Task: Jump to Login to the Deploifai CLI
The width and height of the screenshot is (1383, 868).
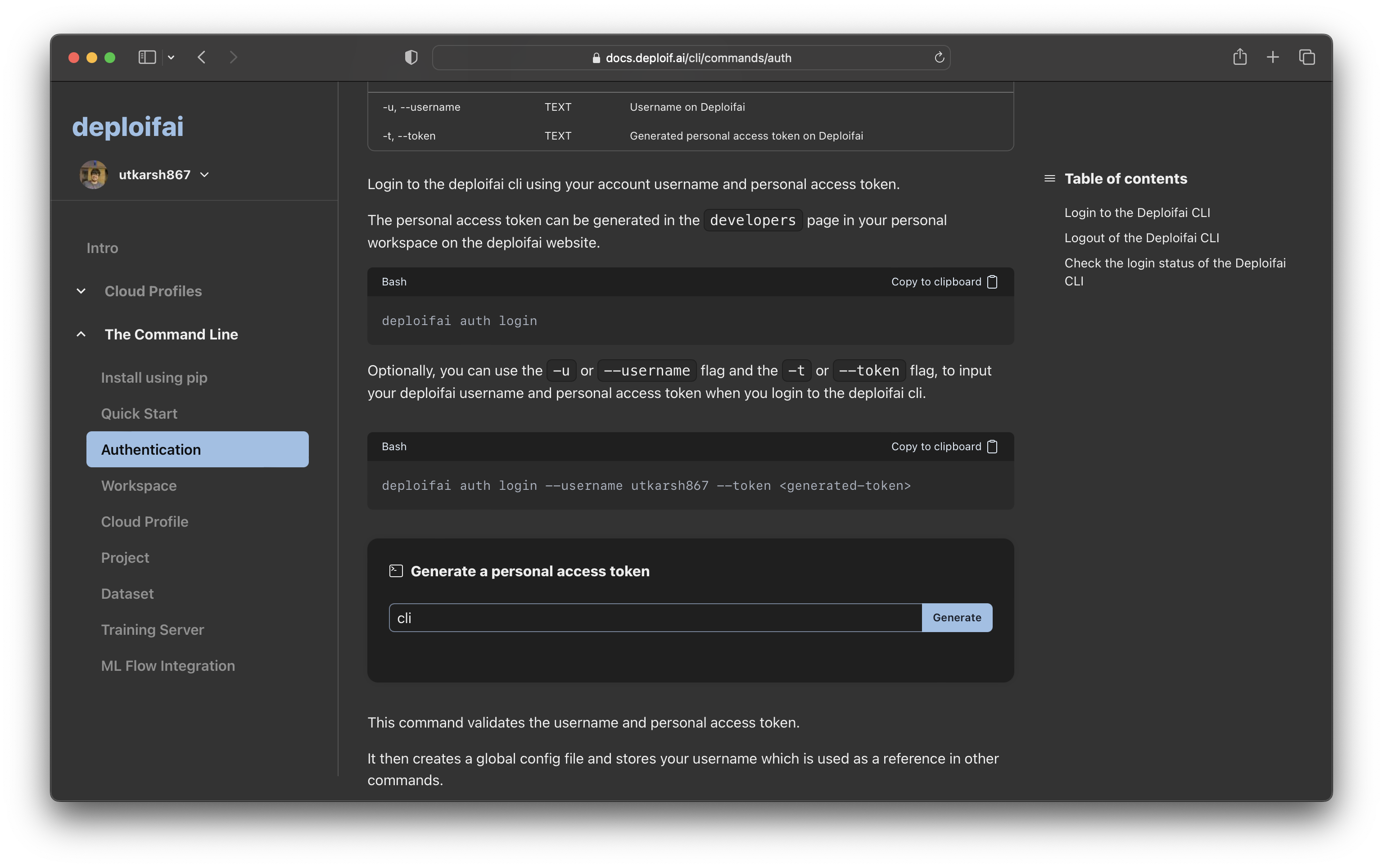Action: [1137, 212]
